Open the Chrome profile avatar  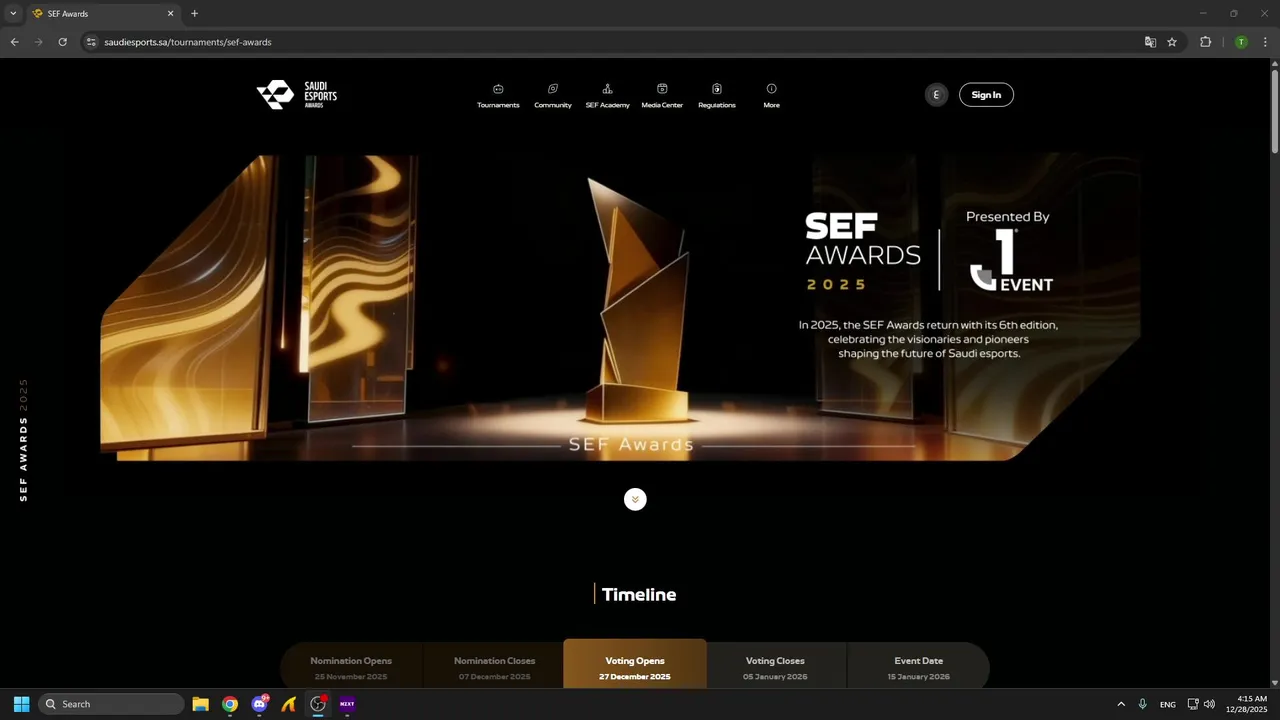[1241, 42]
